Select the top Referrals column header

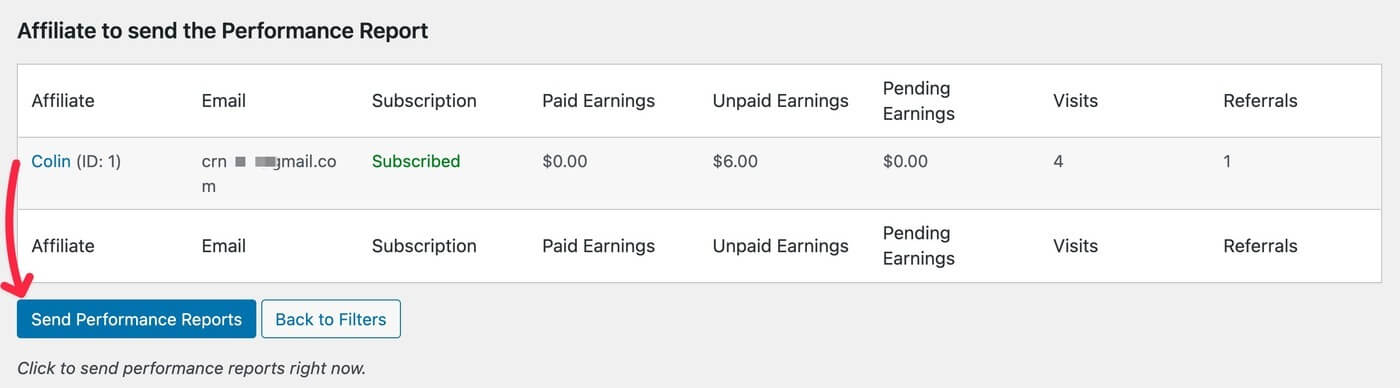(x=1260, y=100)
